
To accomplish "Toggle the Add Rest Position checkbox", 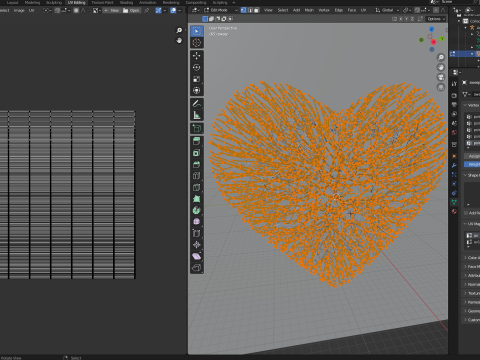I will point(466,213).
